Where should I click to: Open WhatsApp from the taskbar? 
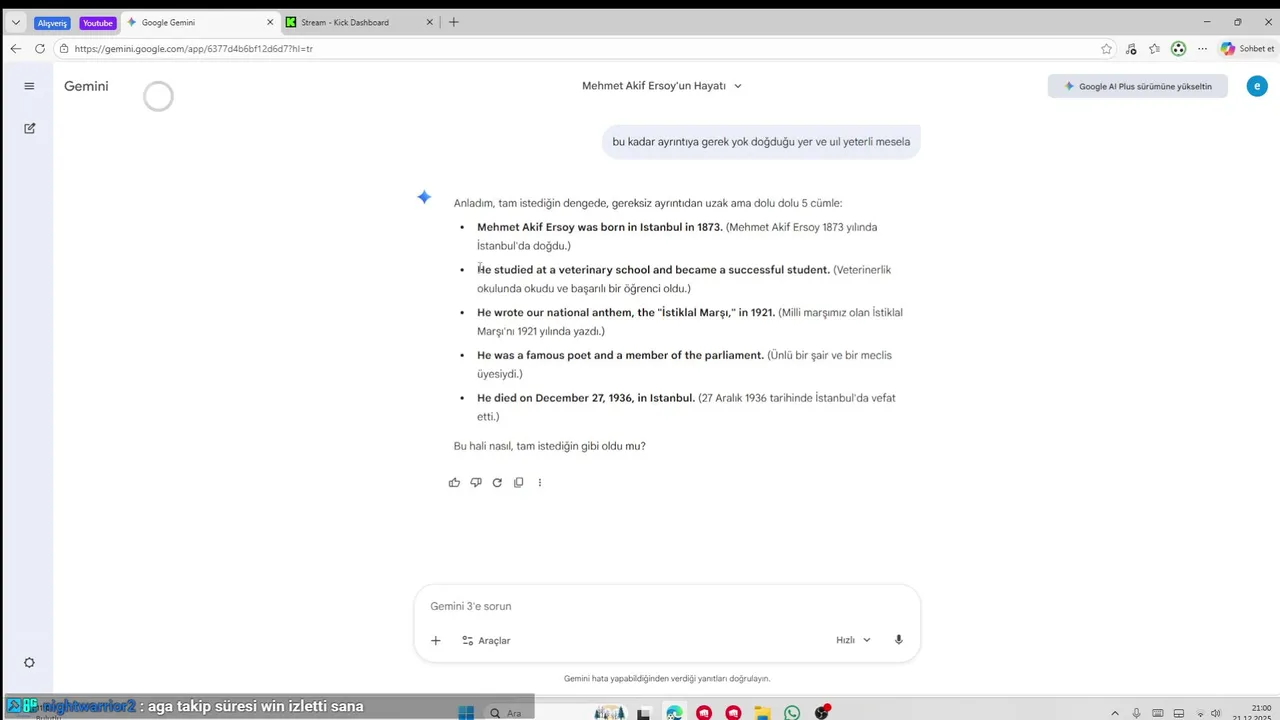(792, 713)
